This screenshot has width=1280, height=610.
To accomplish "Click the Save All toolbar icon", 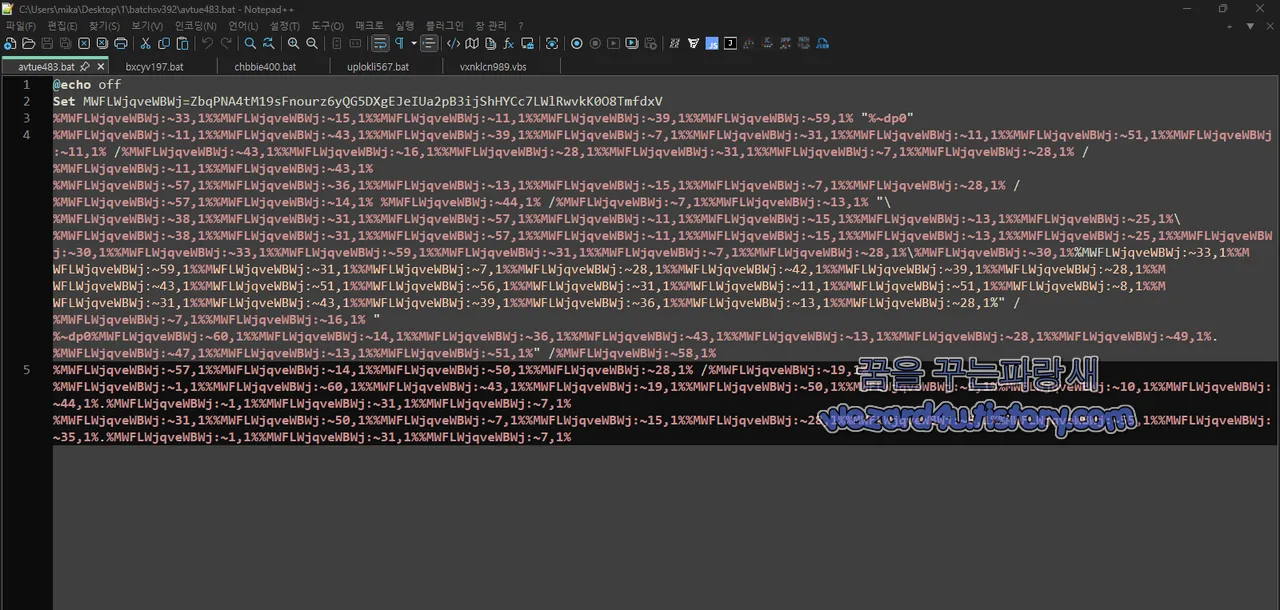I will tap(65, 43).
